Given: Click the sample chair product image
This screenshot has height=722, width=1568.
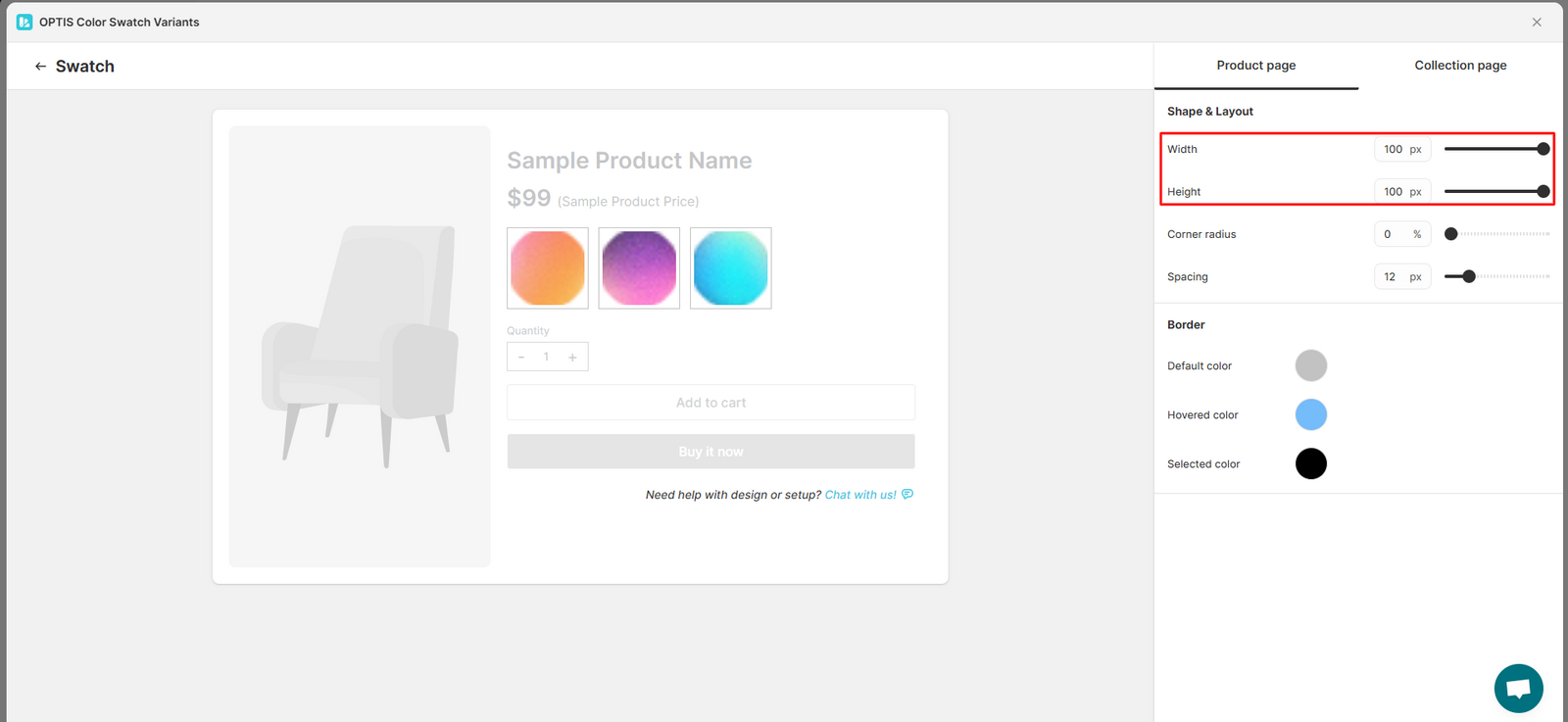Looking at the screenshot, I should pyautogui.click(x=360, y=347).
